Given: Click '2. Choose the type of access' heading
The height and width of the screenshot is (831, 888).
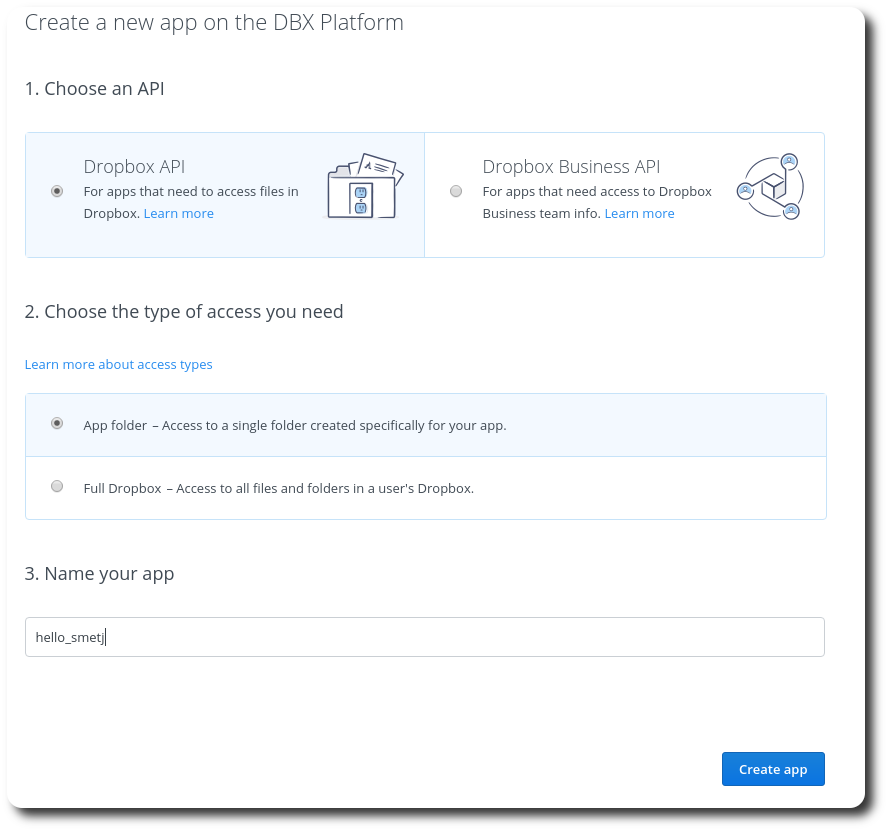Looking at the screenshot, I should 184,312.
